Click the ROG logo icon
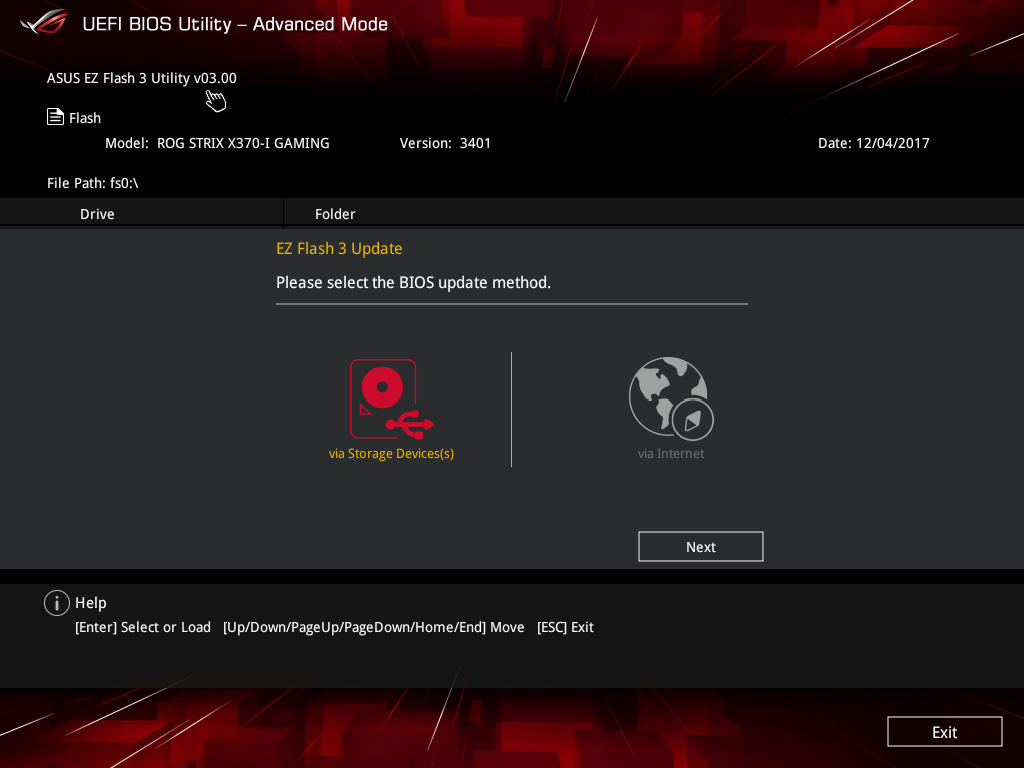This screenshot has width=1024, height=768. (x=44, y=22)
